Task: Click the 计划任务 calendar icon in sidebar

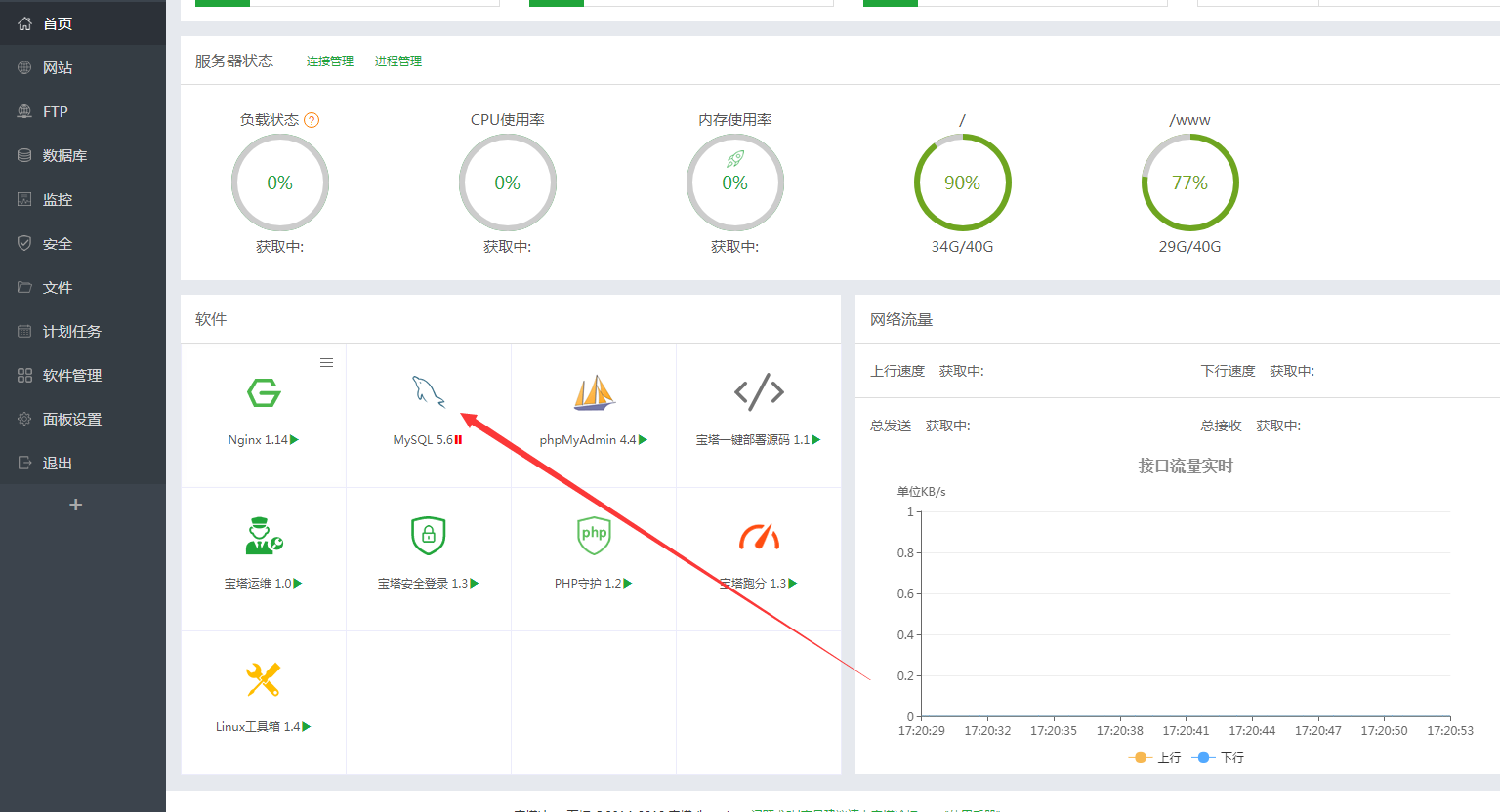Action: coord(24,331)
